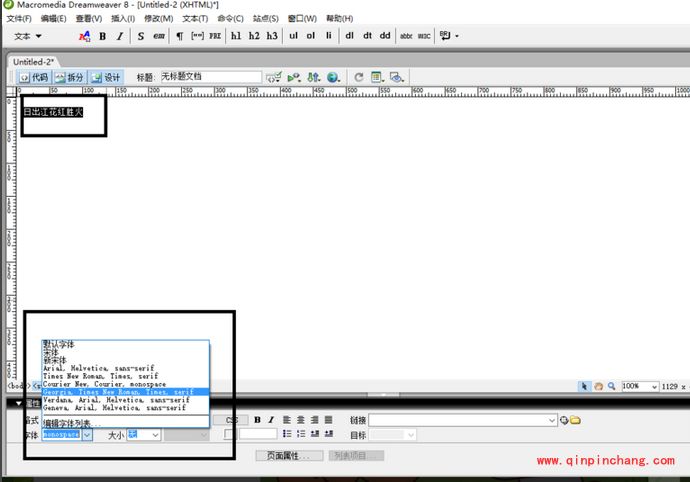Viewport: 690px width, 482px height.
Task: Click the paragraph mark icon in the toolbar
Action: click(180, 36)
